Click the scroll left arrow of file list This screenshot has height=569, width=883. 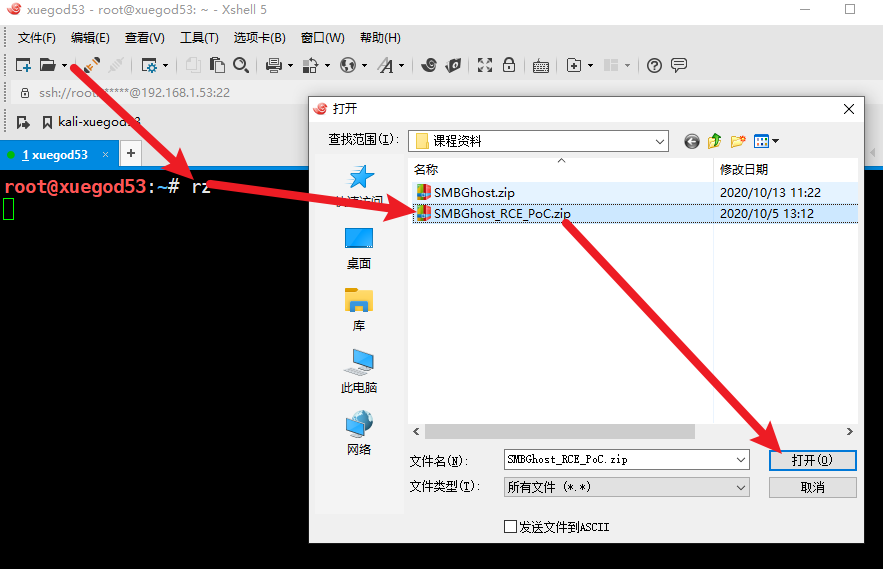(416, 432)
